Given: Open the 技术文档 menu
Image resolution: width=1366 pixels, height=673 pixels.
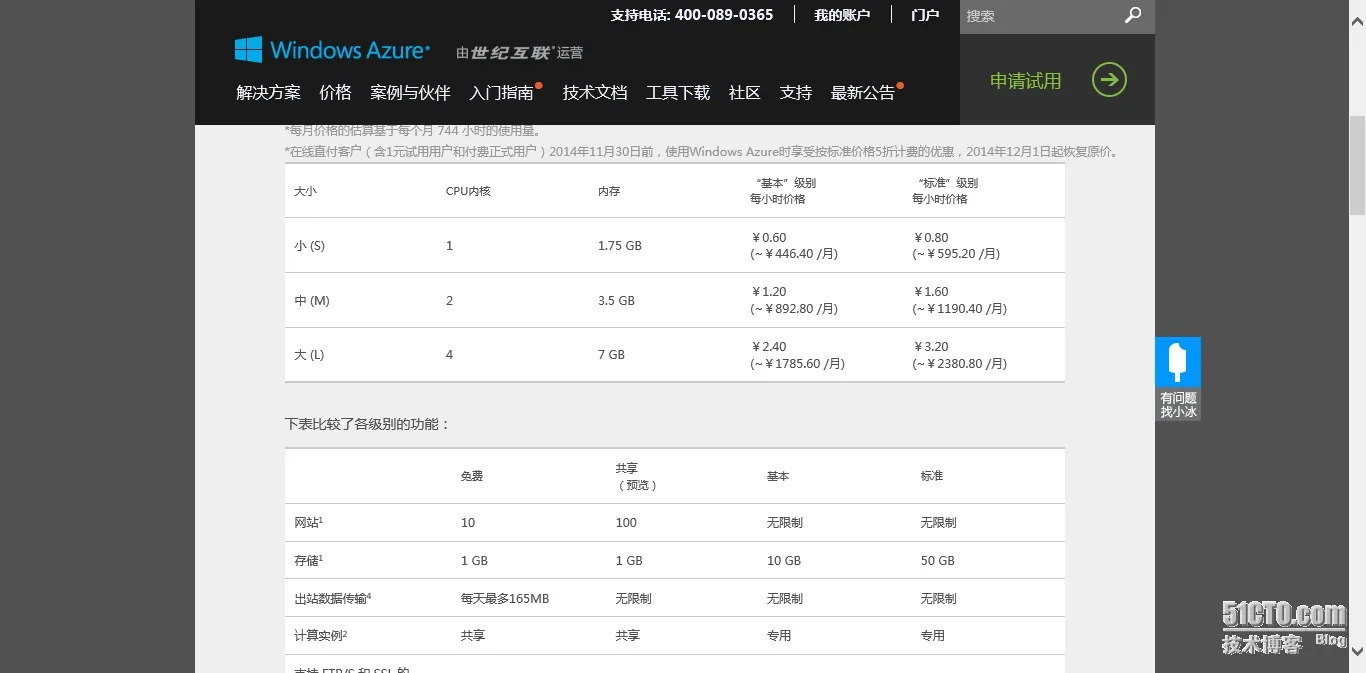Looking at the screenshot, I should (595, 93).
